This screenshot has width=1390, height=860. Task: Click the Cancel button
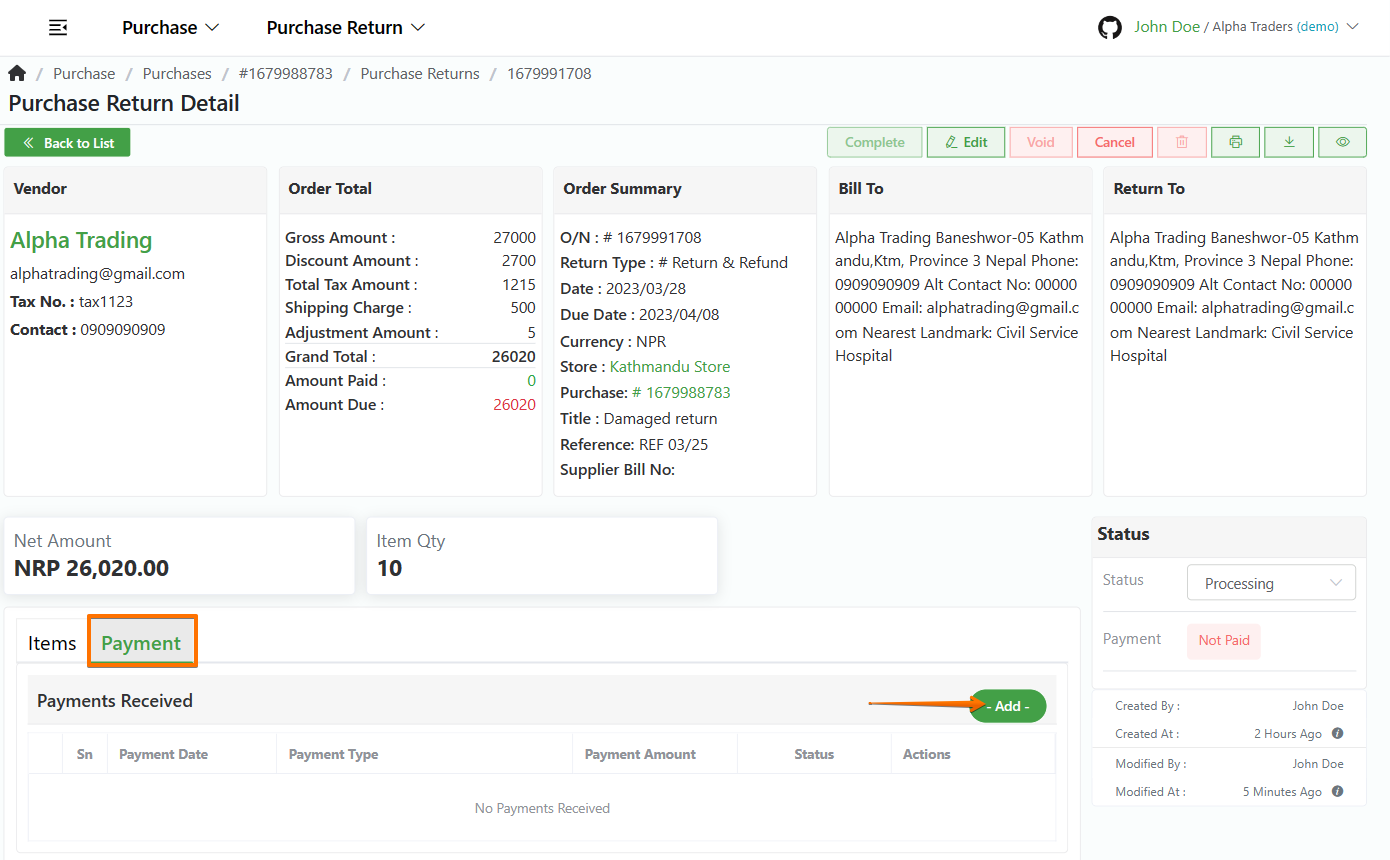(1115, 142)
